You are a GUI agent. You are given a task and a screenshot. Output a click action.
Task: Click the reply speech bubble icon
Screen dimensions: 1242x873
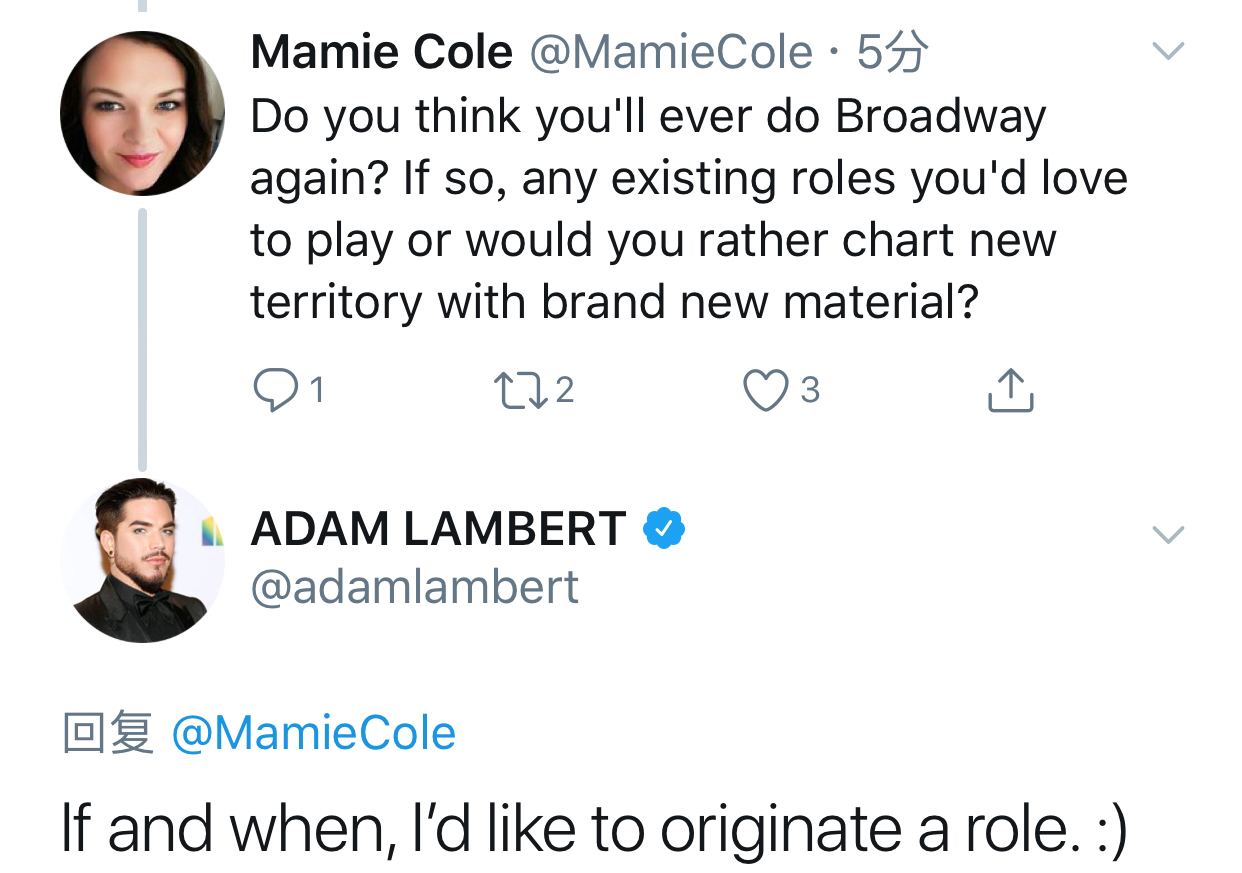[x=271, y=391]
